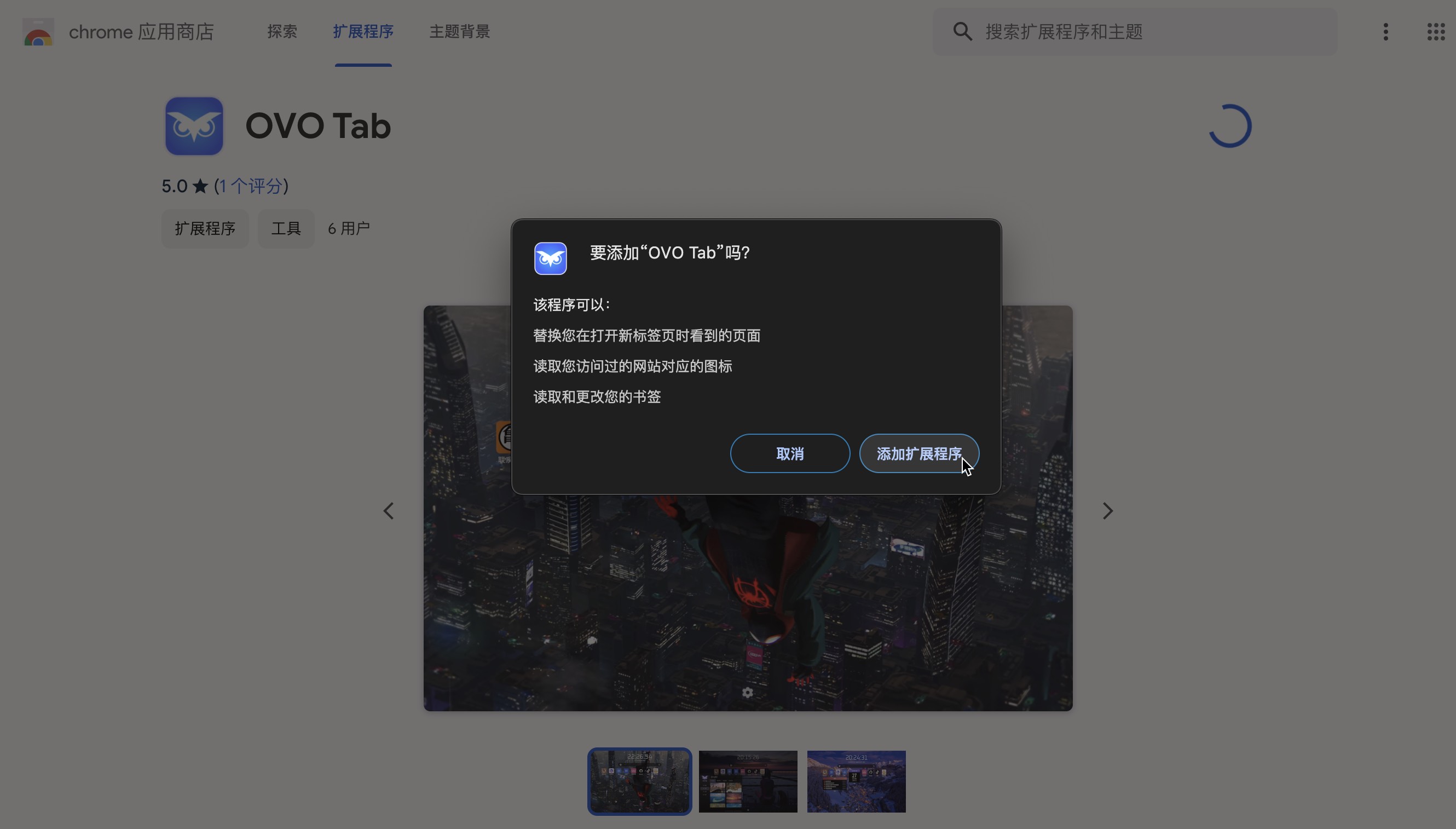Show previous screenshot with left chevron

389,511
